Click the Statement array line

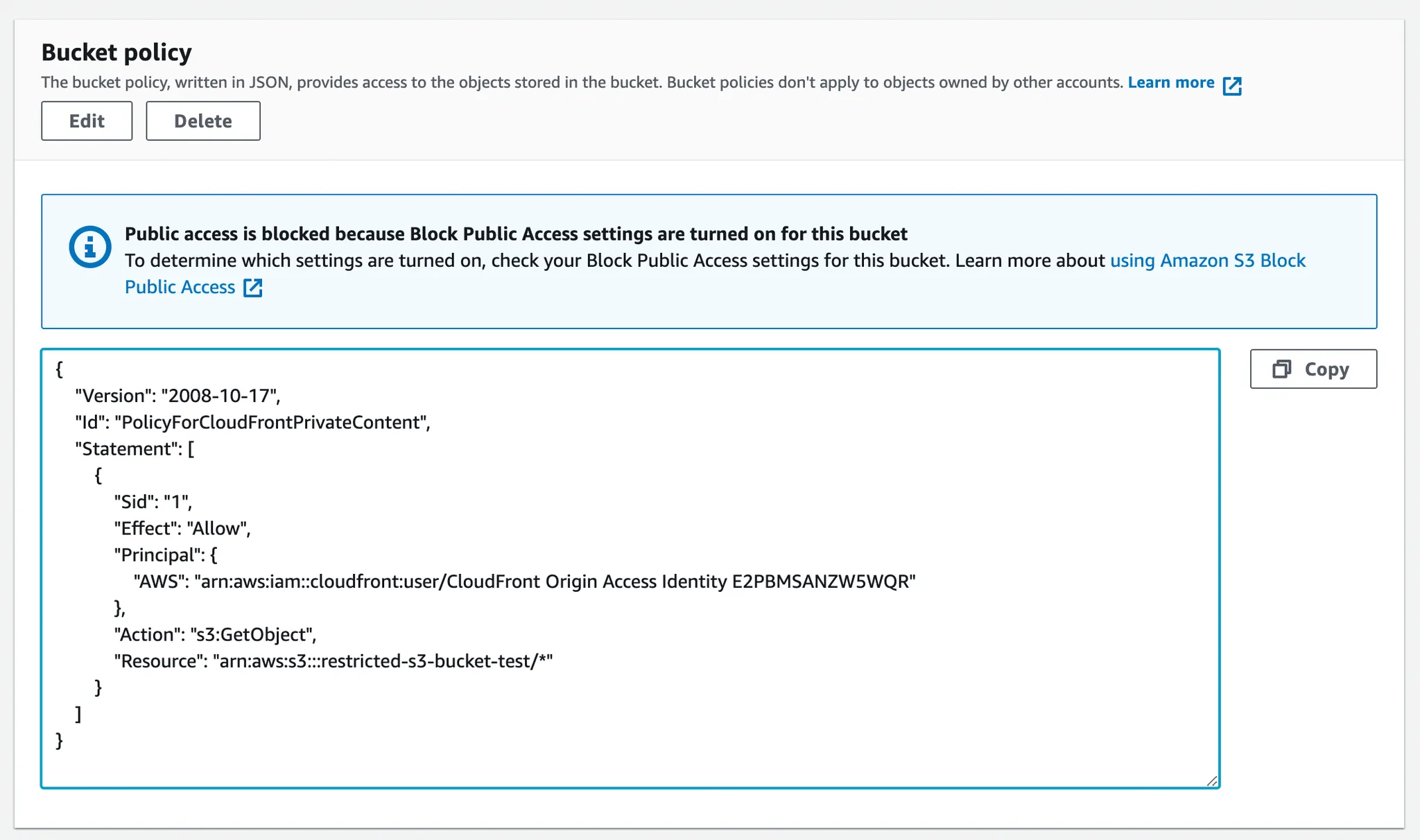click(135, 449)
